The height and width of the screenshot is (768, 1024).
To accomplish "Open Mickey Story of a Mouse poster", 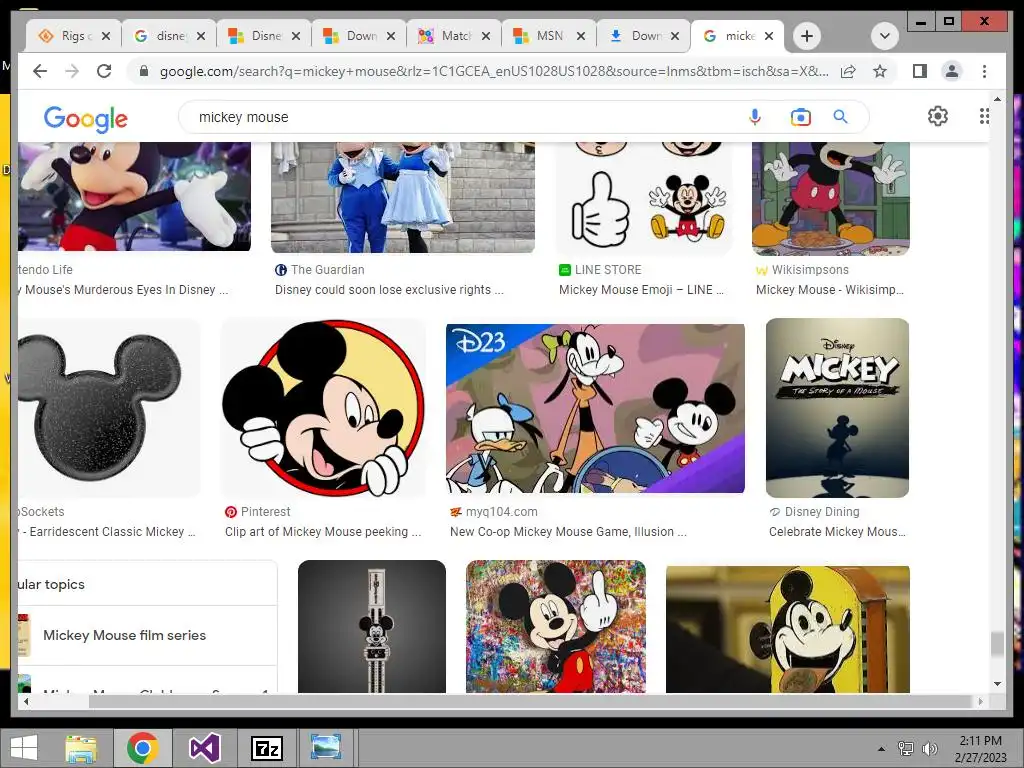I will click(x=837, y=408).
